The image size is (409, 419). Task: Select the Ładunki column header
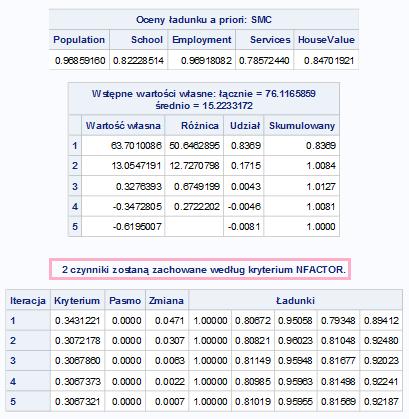296,301
